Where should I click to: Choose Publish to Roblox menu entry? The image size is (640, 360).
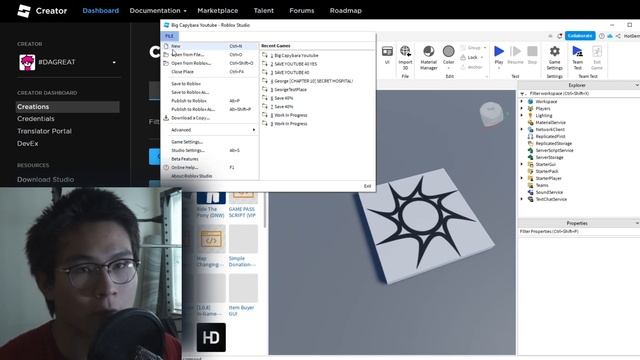pyautogui.click(x=210, y=101)
